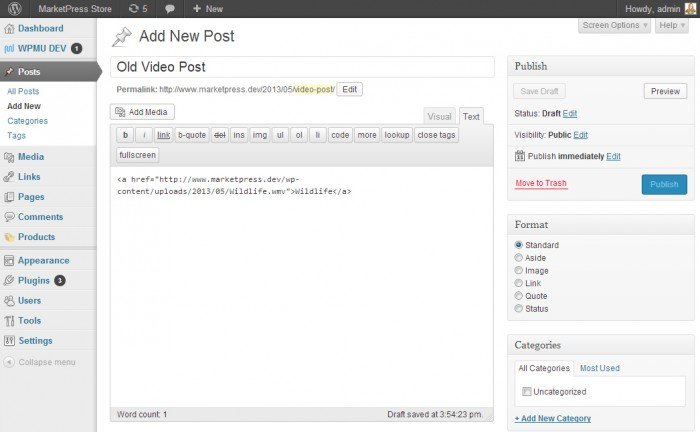Click inside the post content text area
Viewport: 700px width, 432px height.
pos(302,286)
